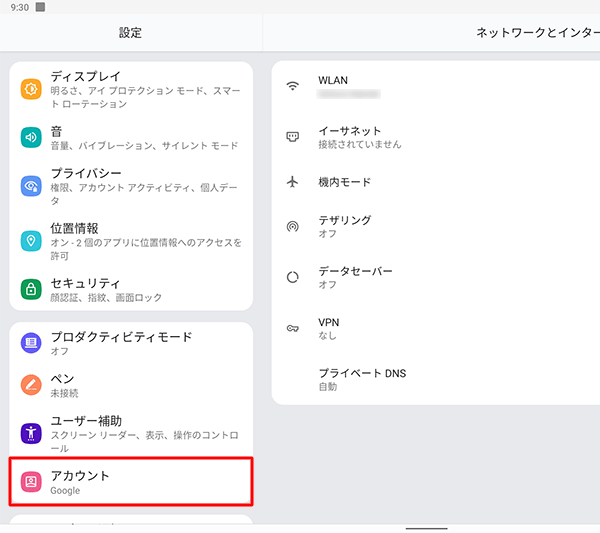Tap the 9:30 clock in status bar

click(x=20, y=7)
